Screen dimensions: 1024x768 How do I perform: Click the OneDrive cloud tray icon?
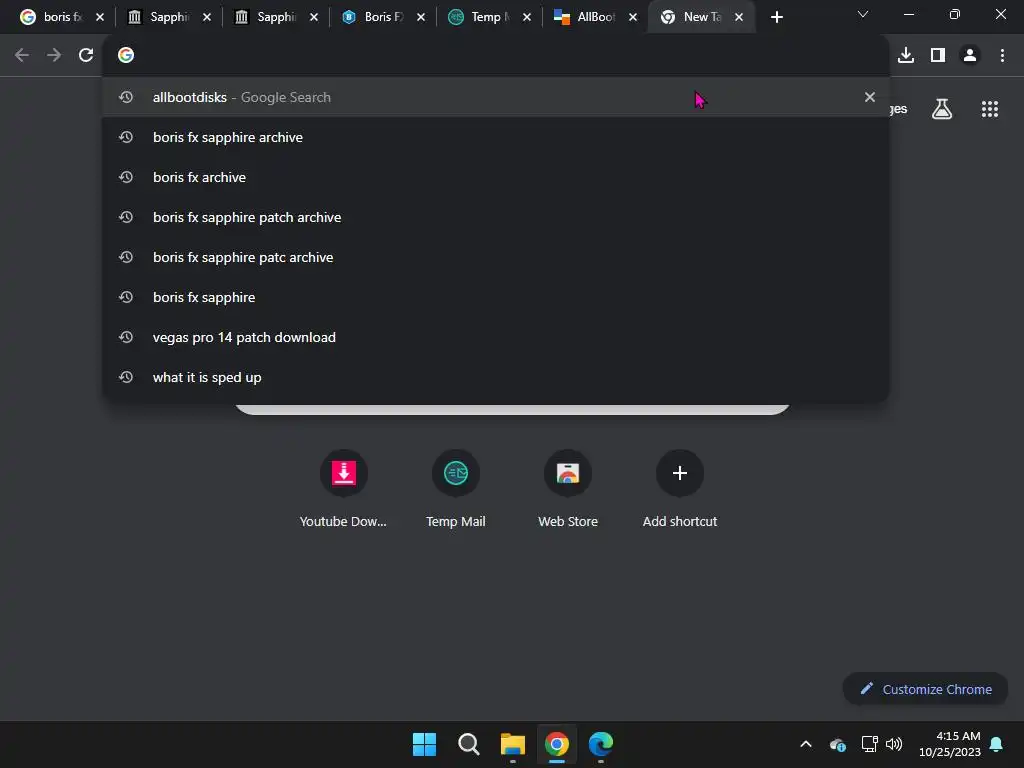click(838, 744)
